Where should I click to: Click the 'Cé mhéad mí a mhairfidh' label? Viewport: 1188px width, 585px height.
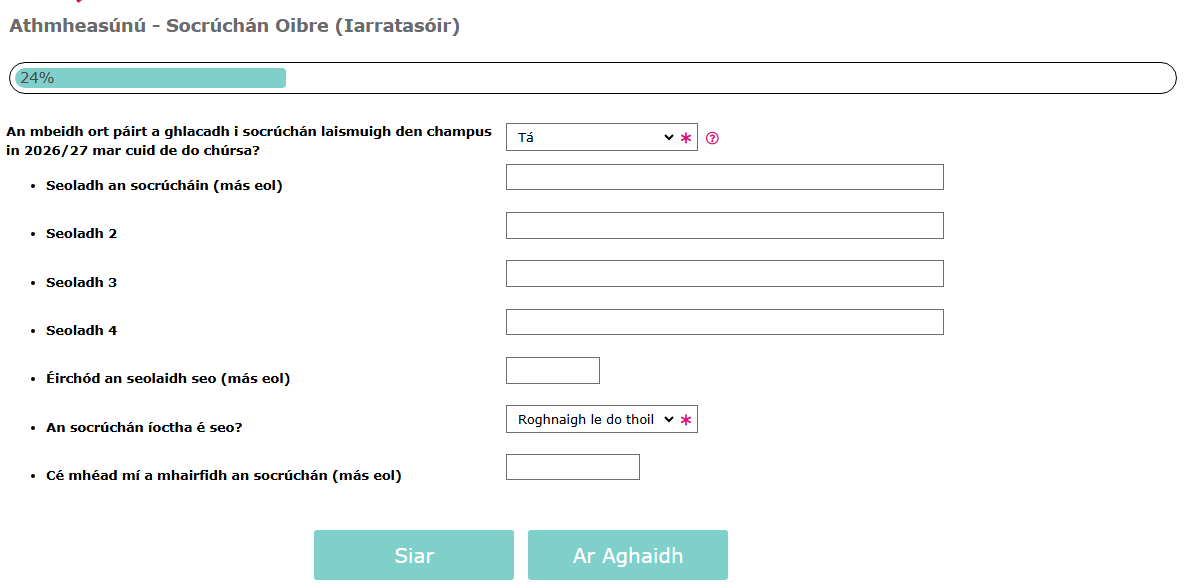coord(223,476)
